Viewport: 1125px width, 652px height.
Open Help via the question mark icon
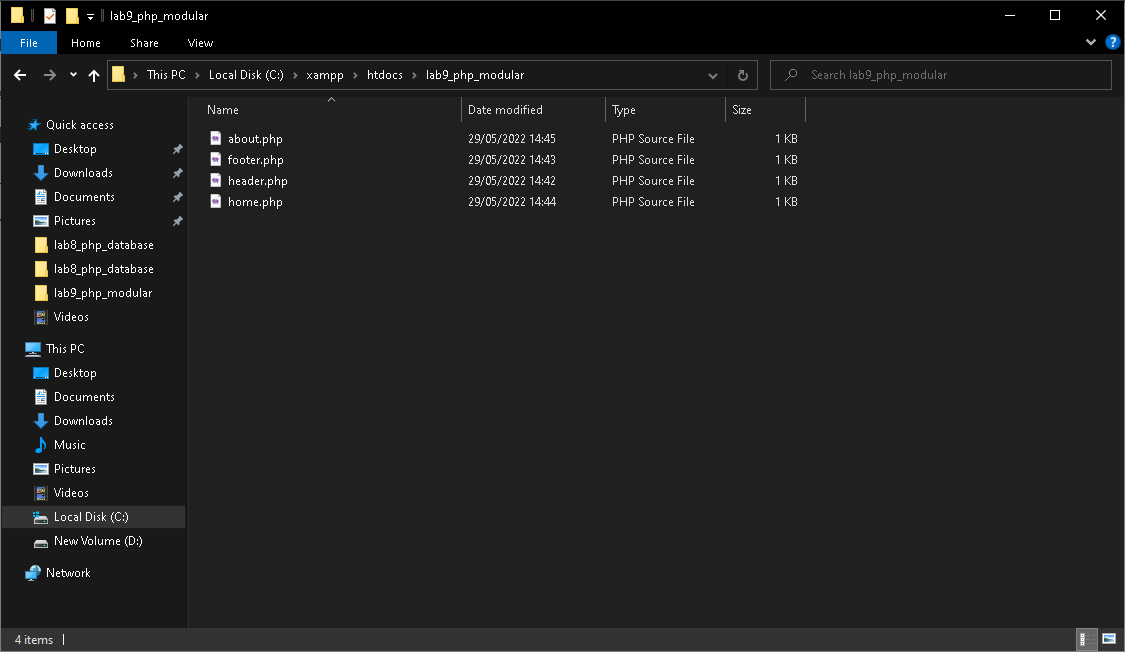click(1112, 42)
